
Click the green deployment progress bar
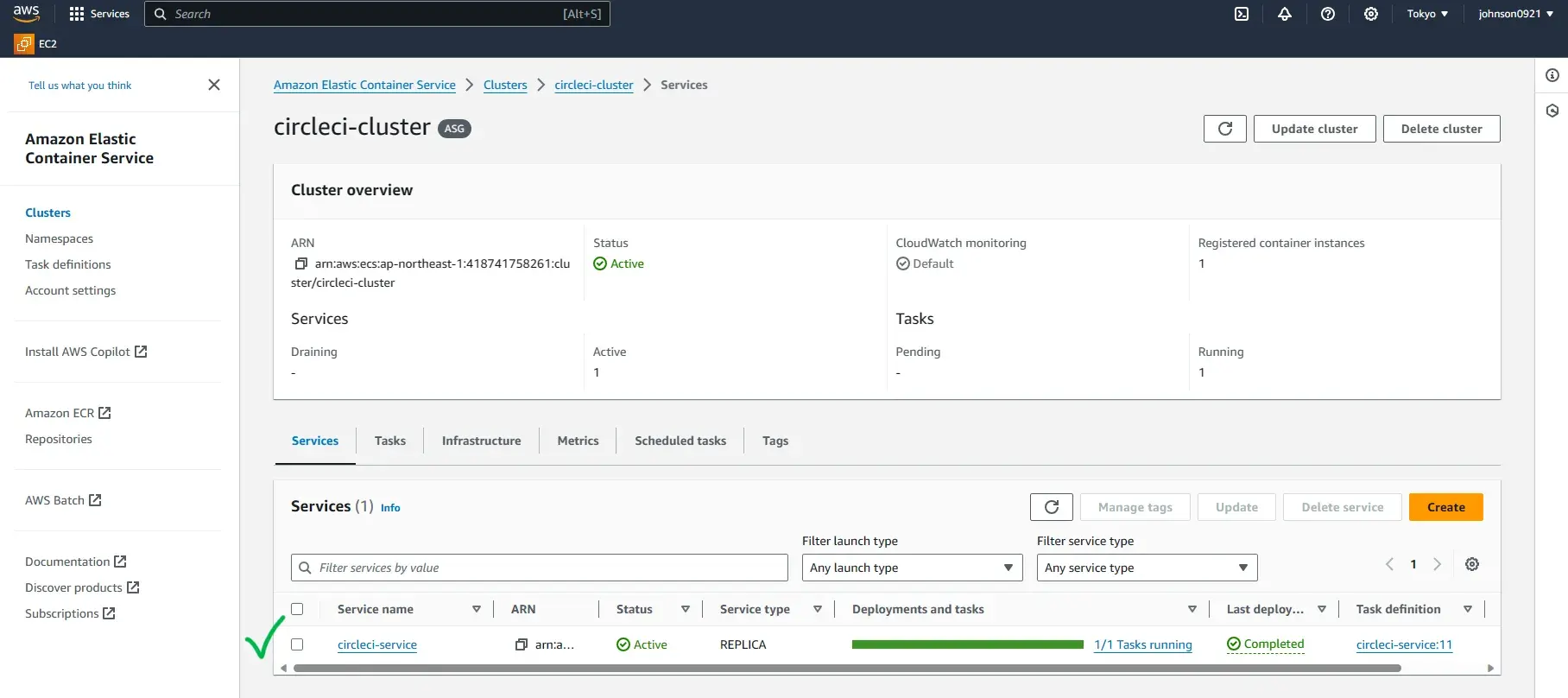tap(967, 644)
